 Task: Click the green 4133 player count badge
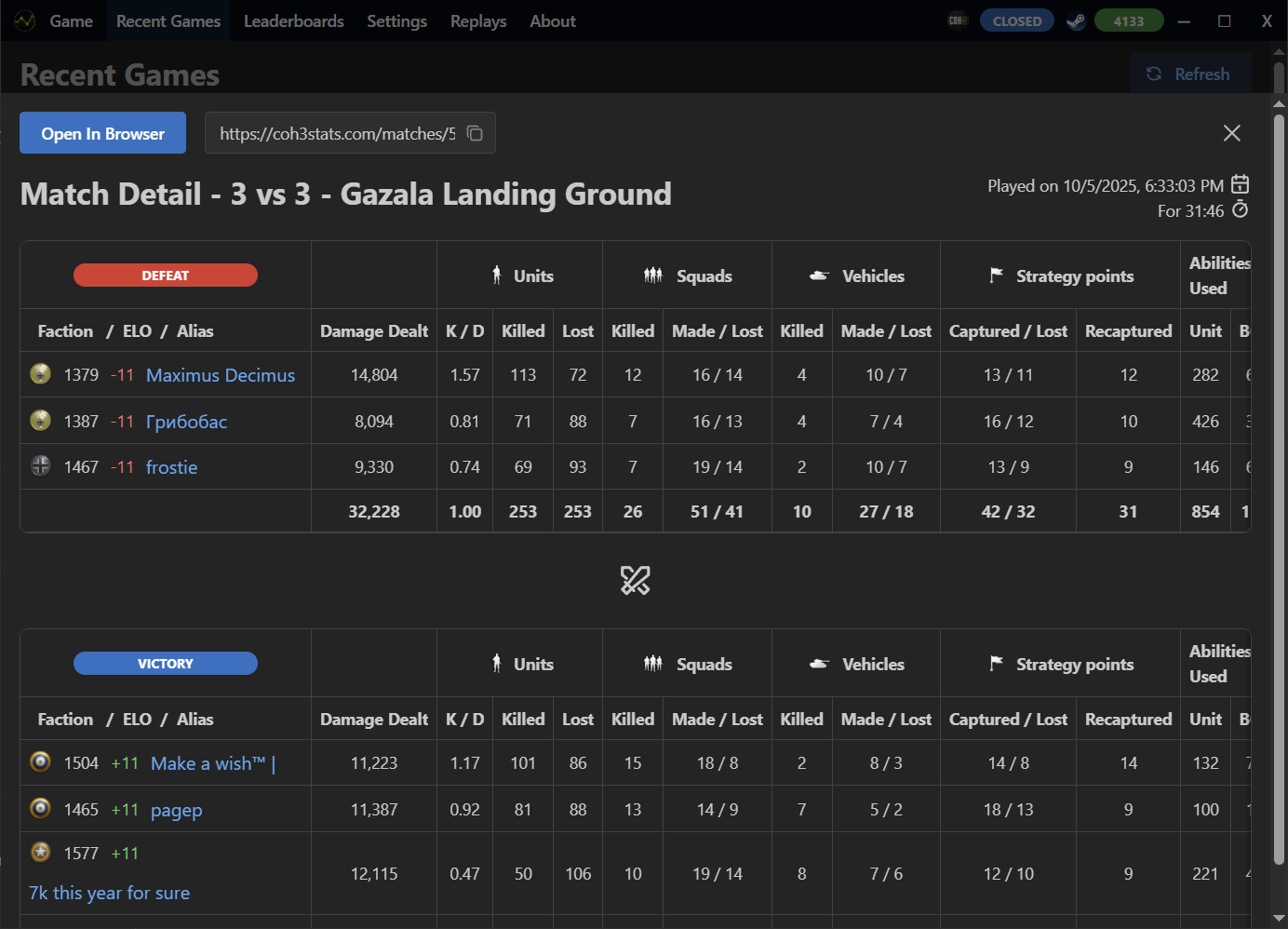[x=1128, y=21]
